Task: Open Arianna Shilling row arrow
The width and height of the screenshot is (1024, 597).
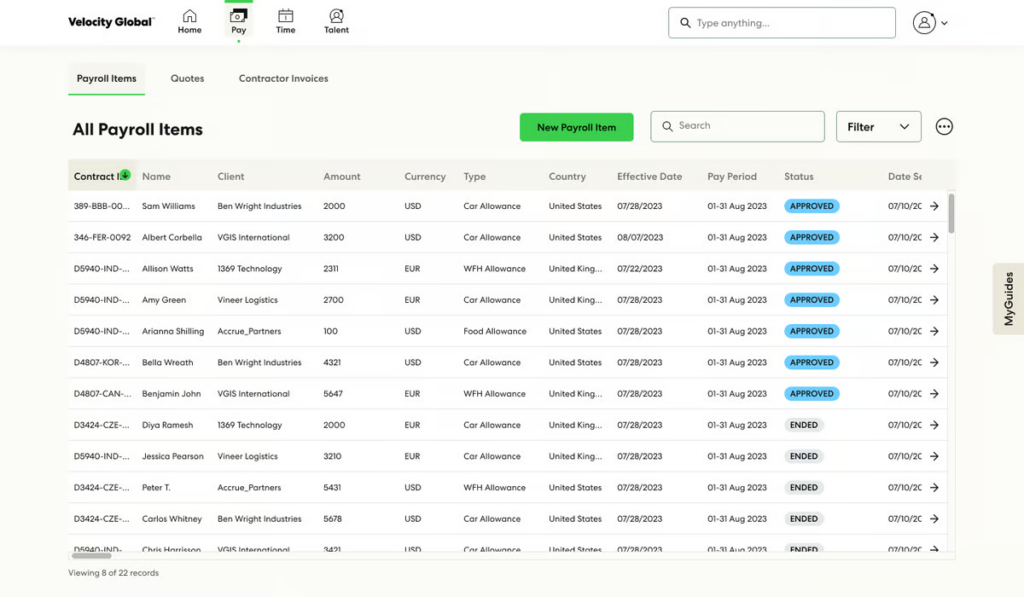Action: (935, 331)
